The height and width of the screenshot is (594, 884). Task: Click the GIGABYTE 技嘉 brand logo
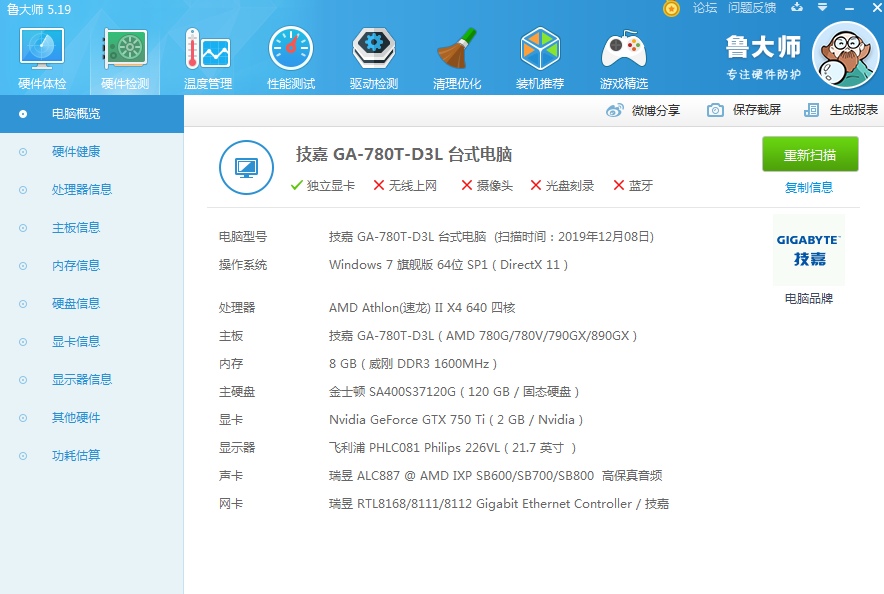(808, 250)
